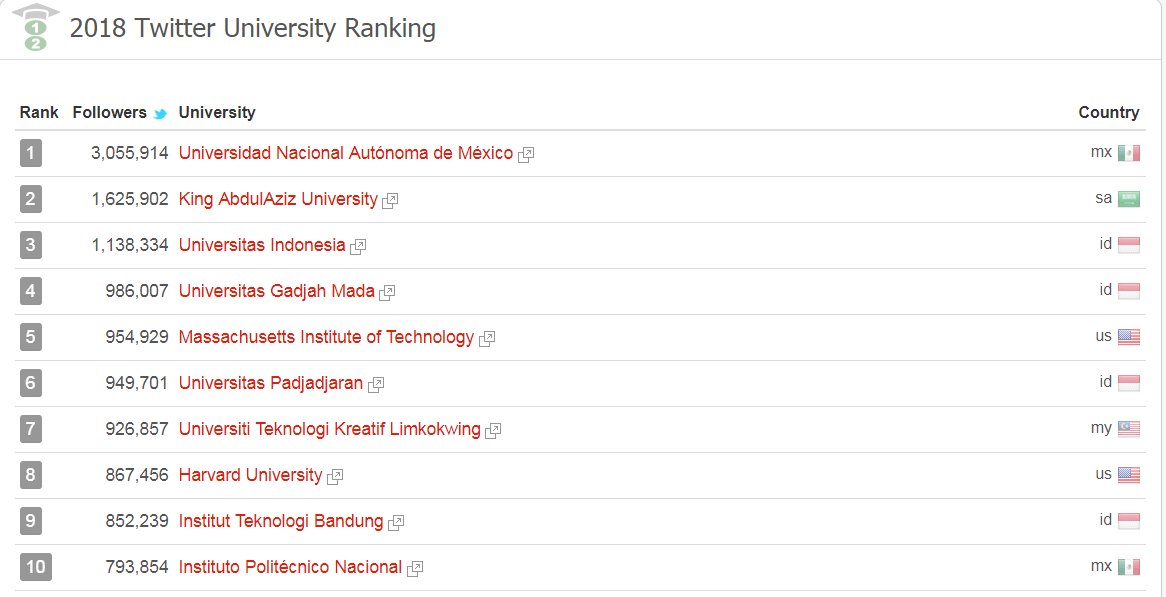Click the ranking logo beside page title

(34, 28)
